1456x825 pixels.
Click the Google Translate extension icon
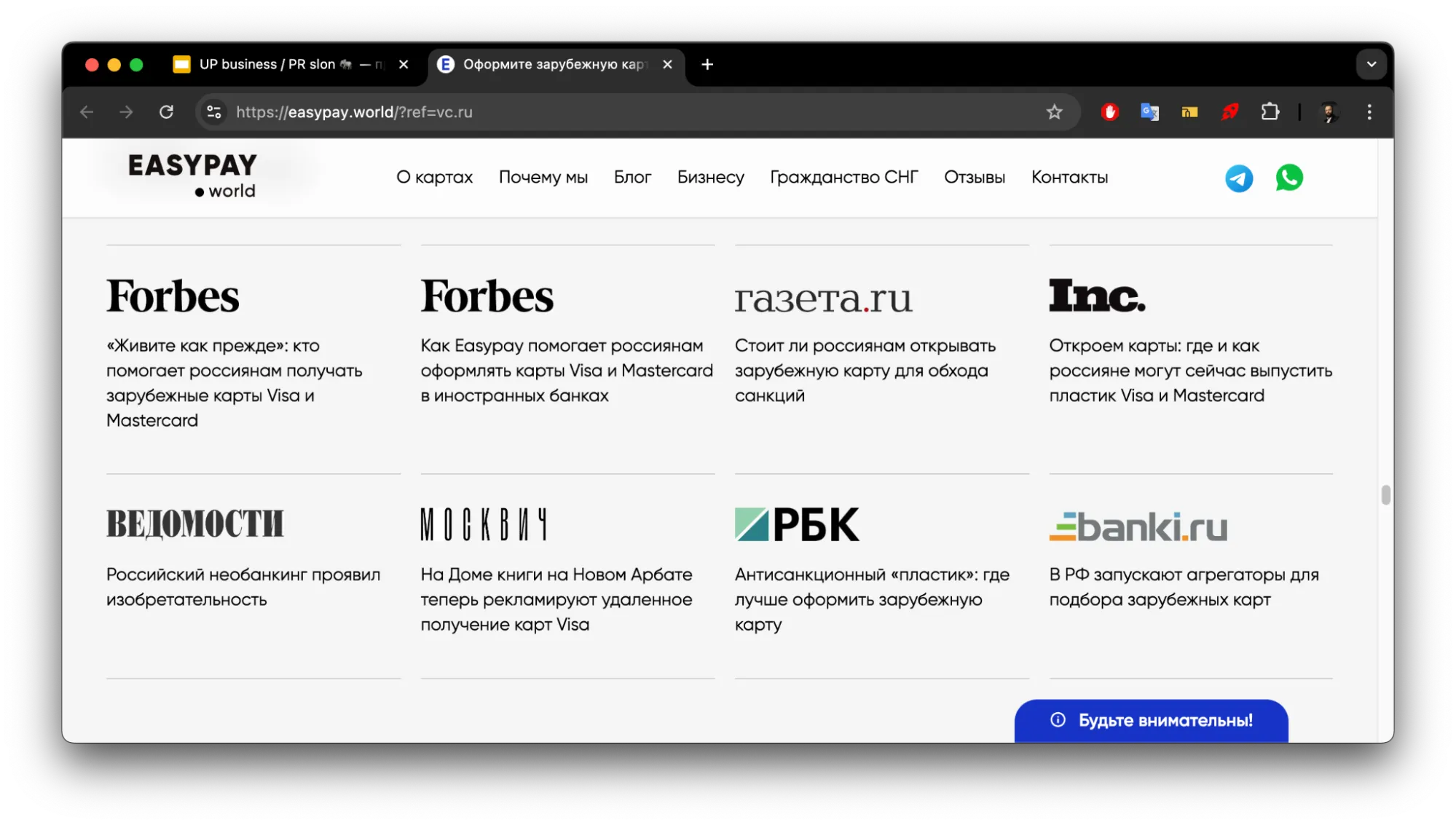pyautogui.click(x=1149, y=112)
